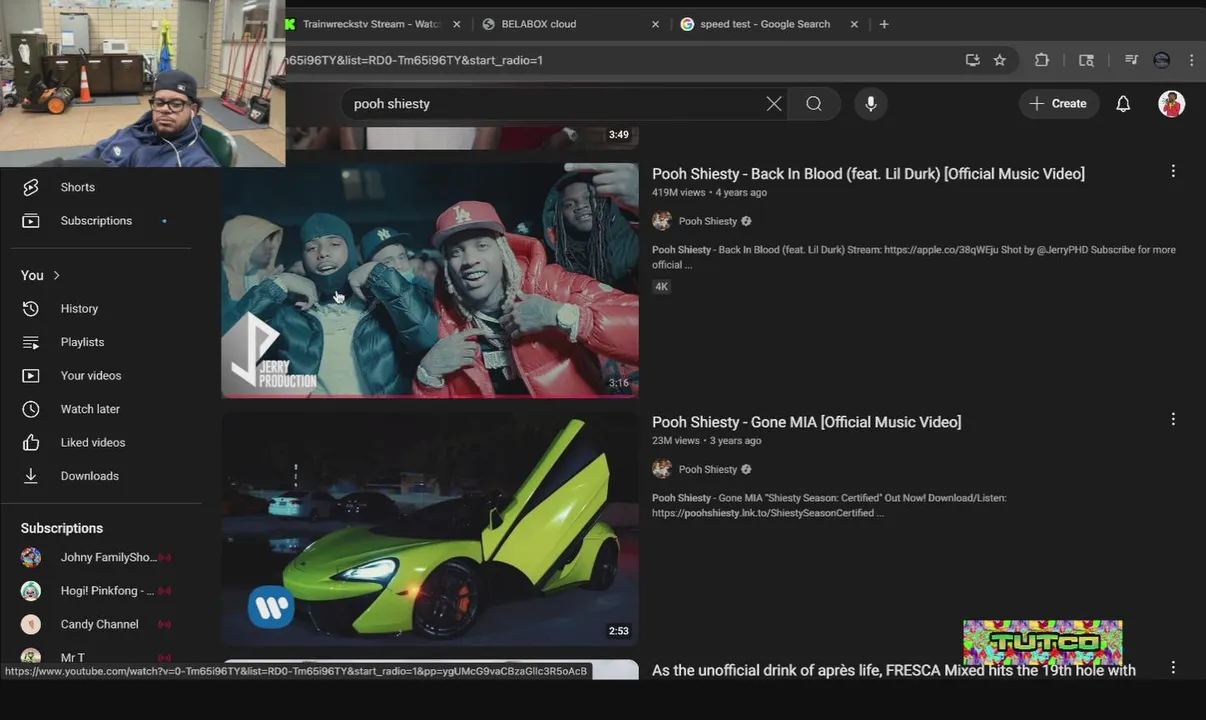Click the 4K badge on Back In Blood
Image resolution: width=1206 pixels, height=720 pixels.
click(662, 286)
